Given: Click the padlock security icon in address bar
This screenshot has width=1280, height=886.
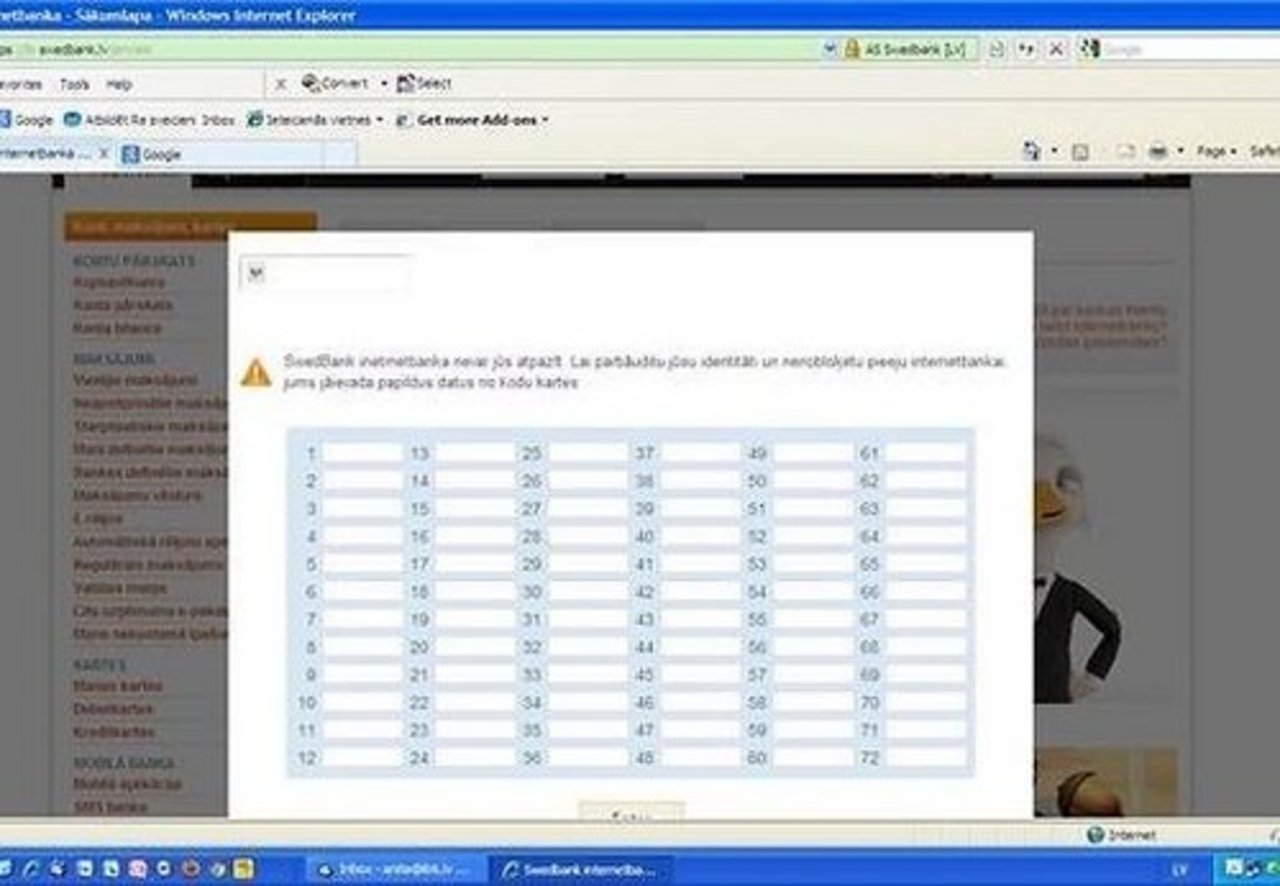Looking at the screenshot, I should click(852, 49).
